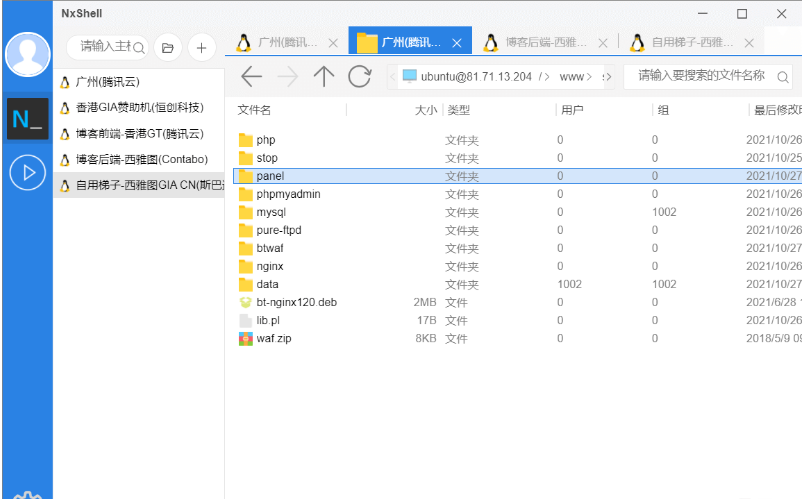Viewport: 810px width, 499px height.
Task: Expand the chevron after the root slash
Action: point(547,77)
